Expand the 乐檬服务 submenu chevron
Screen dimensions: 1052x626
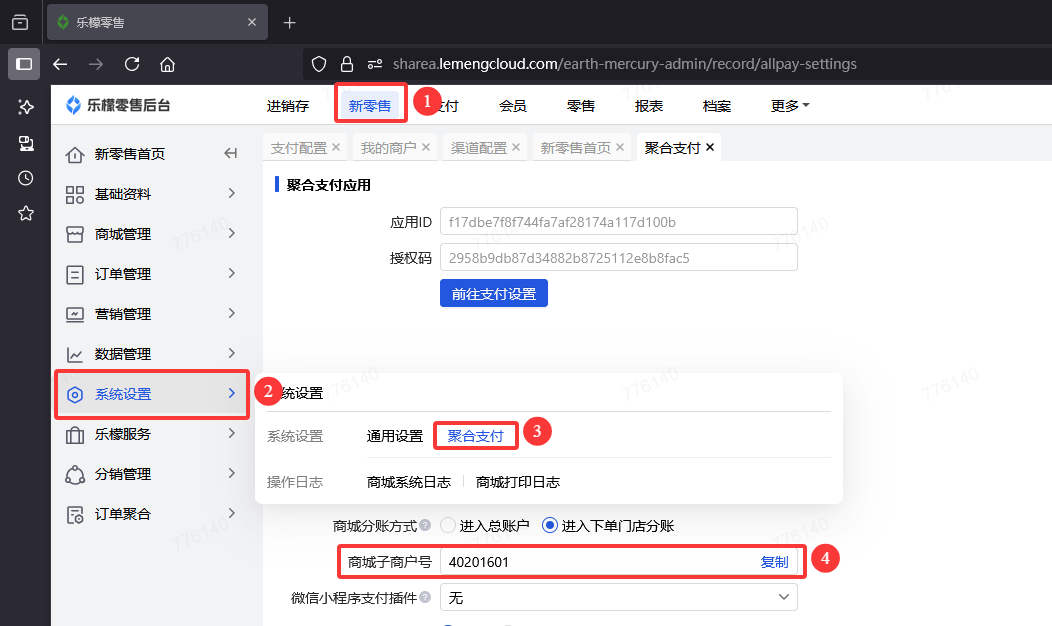(x=231, y=433)
